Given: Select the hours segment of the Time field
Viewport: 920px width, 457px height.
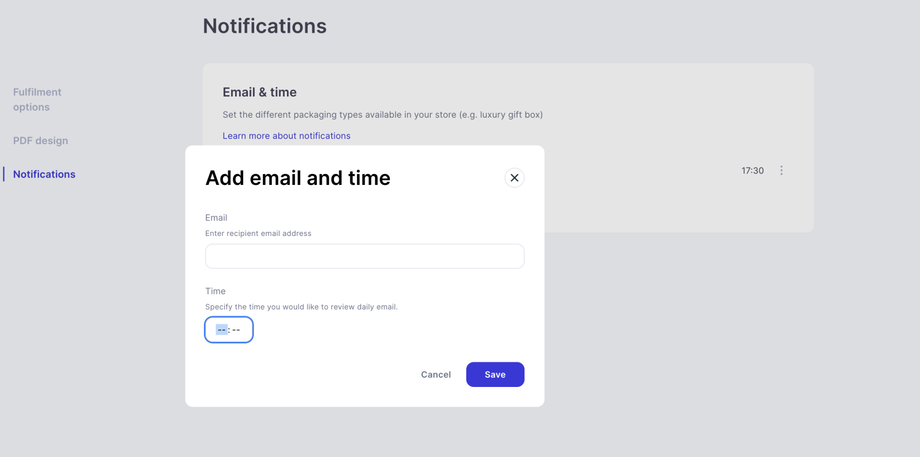Looking at the screenshot, I should coord(221,330).
